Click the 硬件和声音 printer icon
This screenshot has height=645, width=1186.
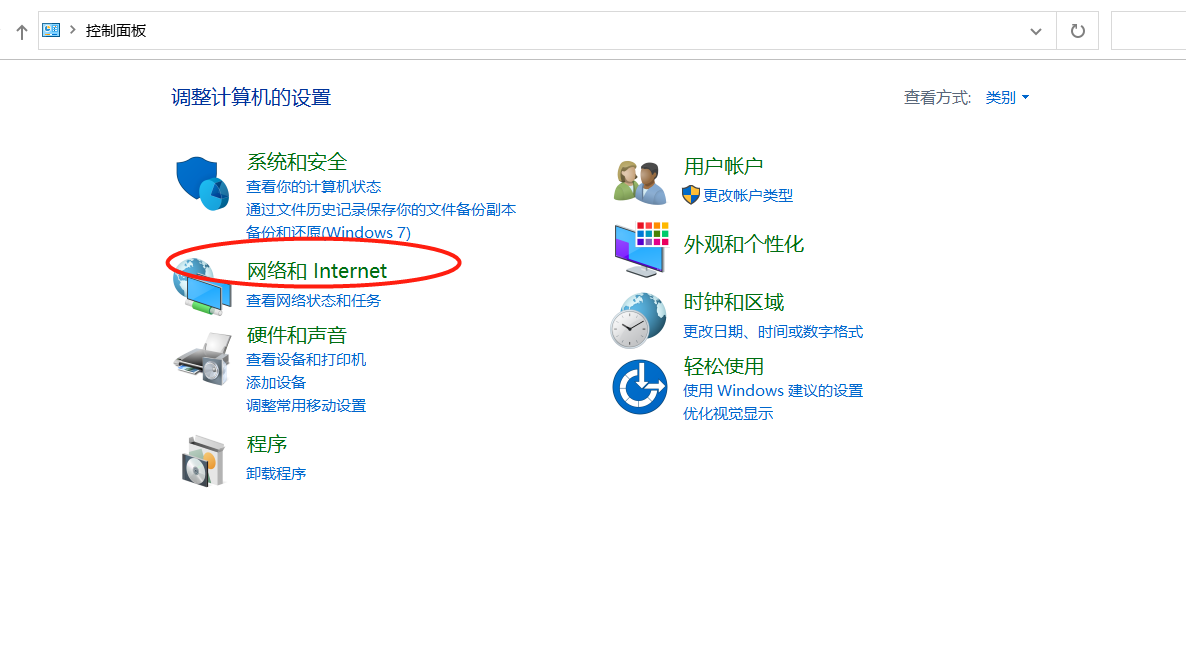(203, 358)
